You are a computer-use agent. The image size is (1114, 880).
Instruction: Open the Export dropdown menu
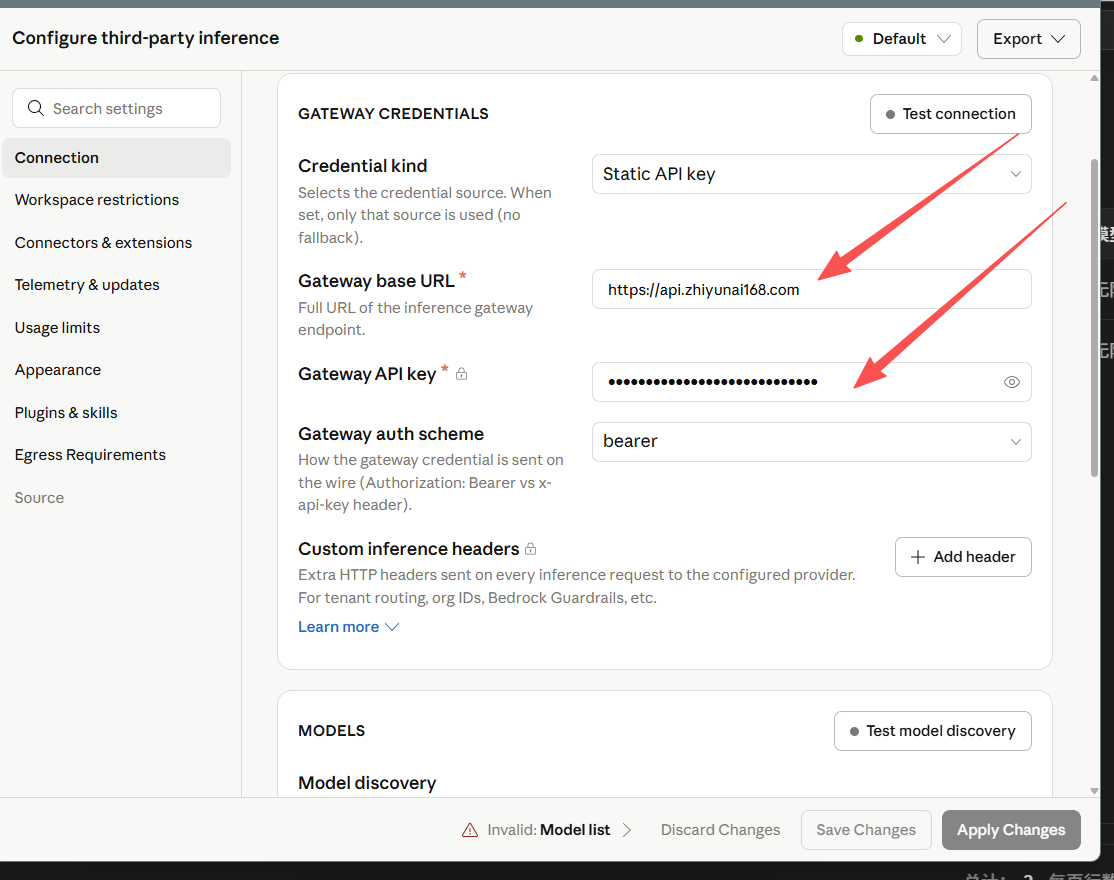(1028, 39)
